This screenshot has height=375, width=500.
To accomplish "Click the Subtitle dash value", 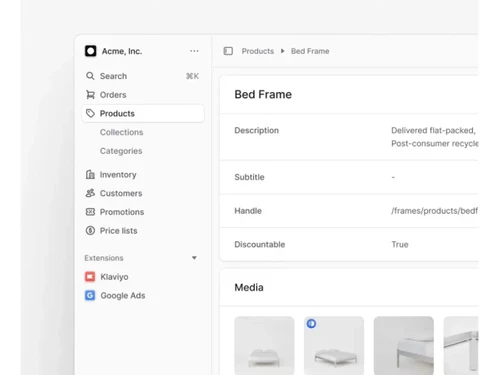I will (393, 177).
